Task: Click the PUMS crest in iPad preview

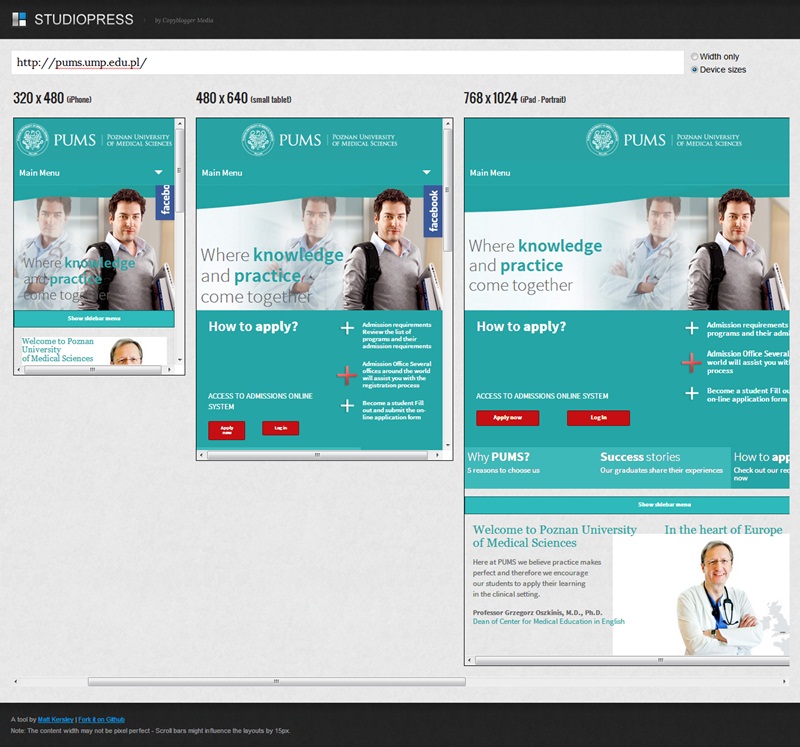Action: 602,140
